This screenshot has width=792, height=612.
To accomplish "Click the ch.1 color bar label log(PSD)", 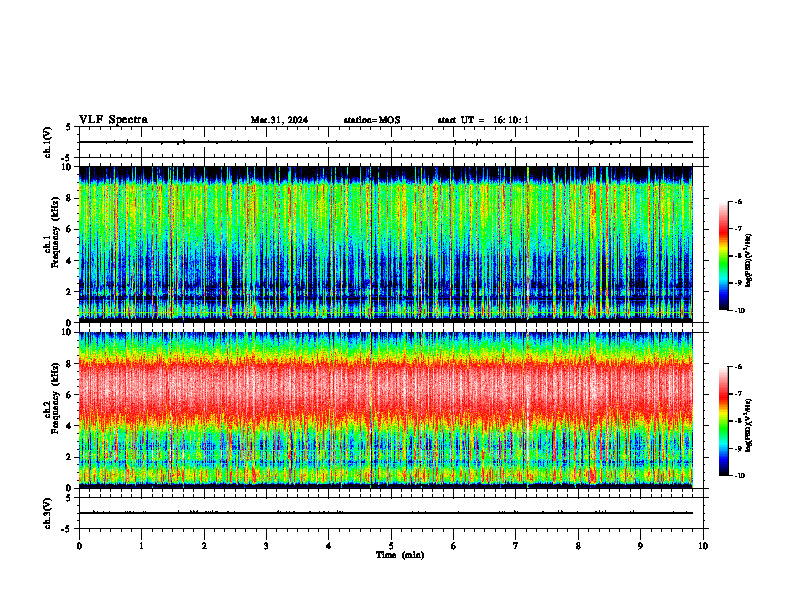I will point(749,261).
